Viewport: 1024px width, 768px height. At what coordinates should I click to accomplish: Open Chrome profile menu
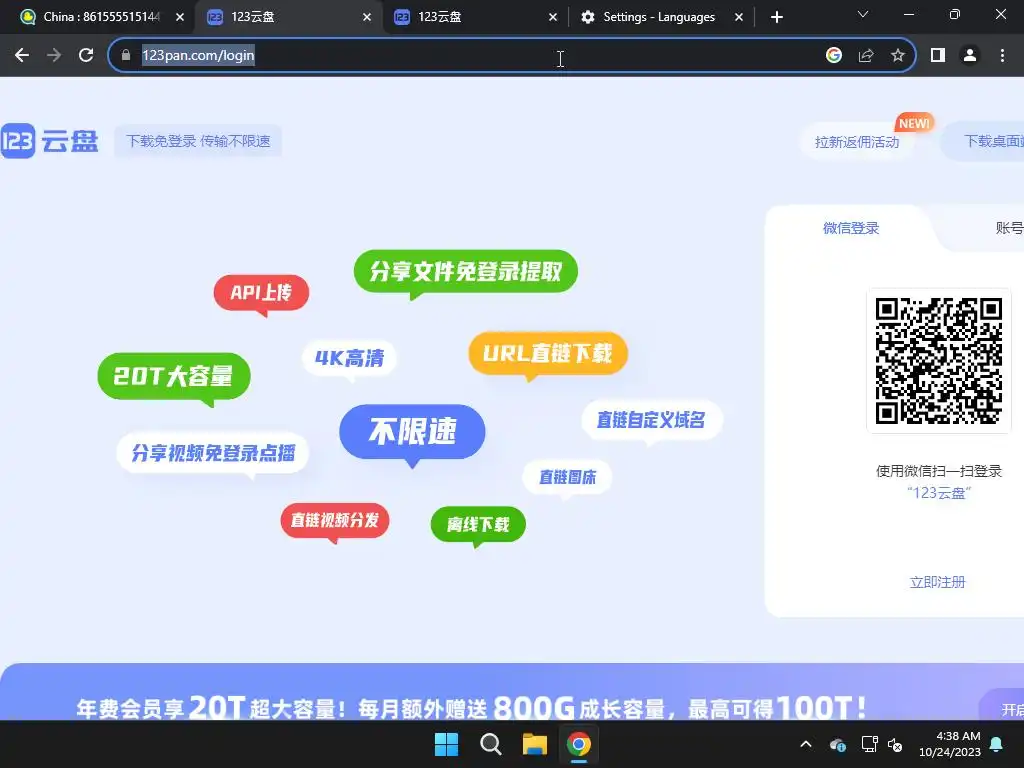(970, 56)
